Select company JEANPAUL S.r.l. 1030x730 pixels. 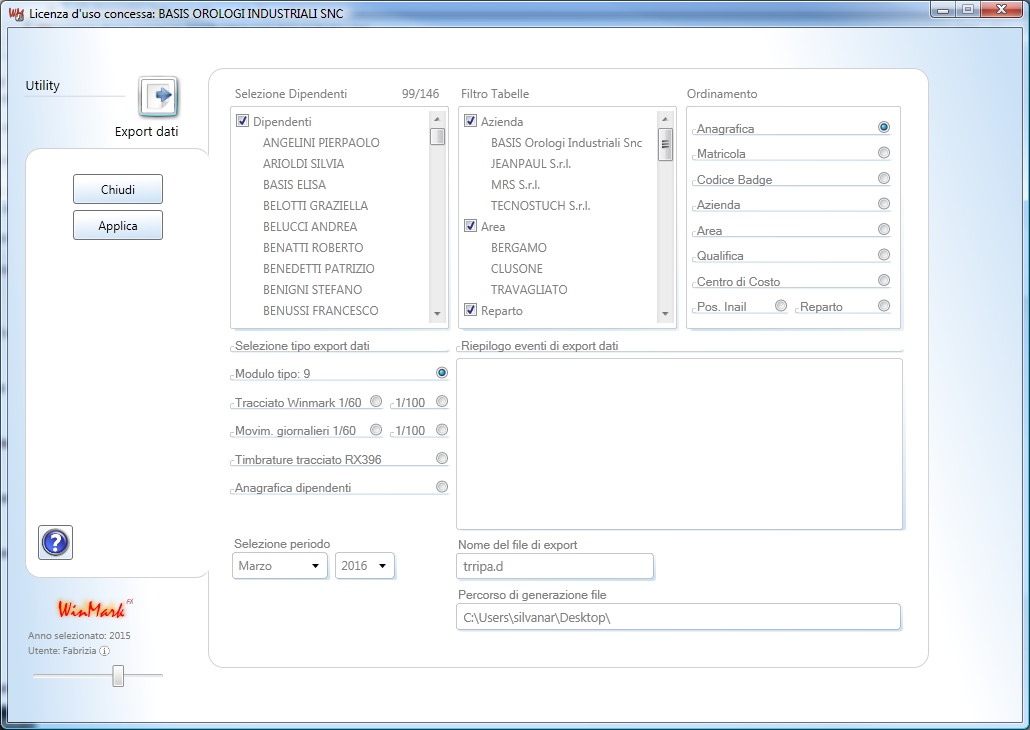click(531, 164)
